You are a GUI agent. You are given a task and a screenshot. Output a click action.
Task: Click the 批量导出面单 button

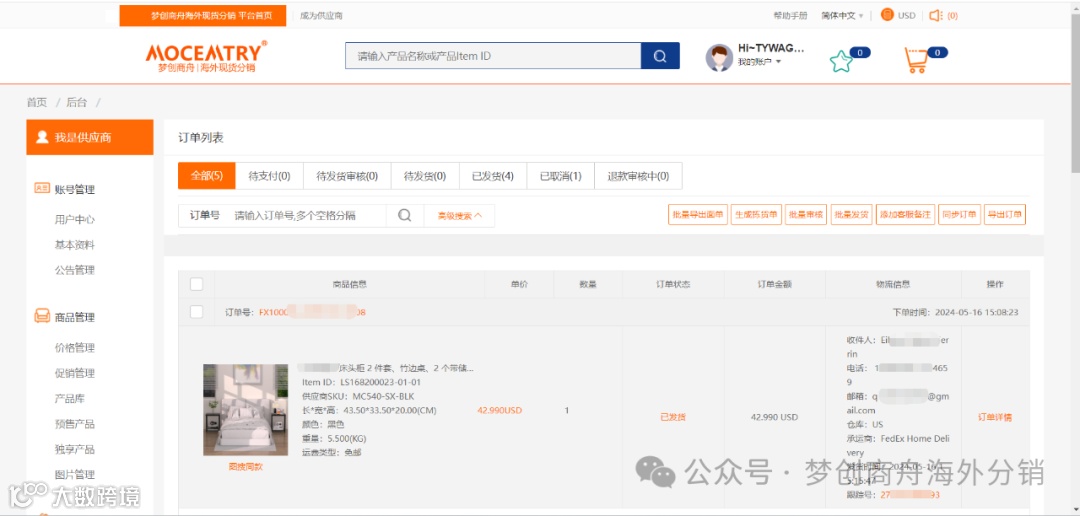(x=698, y=214)
